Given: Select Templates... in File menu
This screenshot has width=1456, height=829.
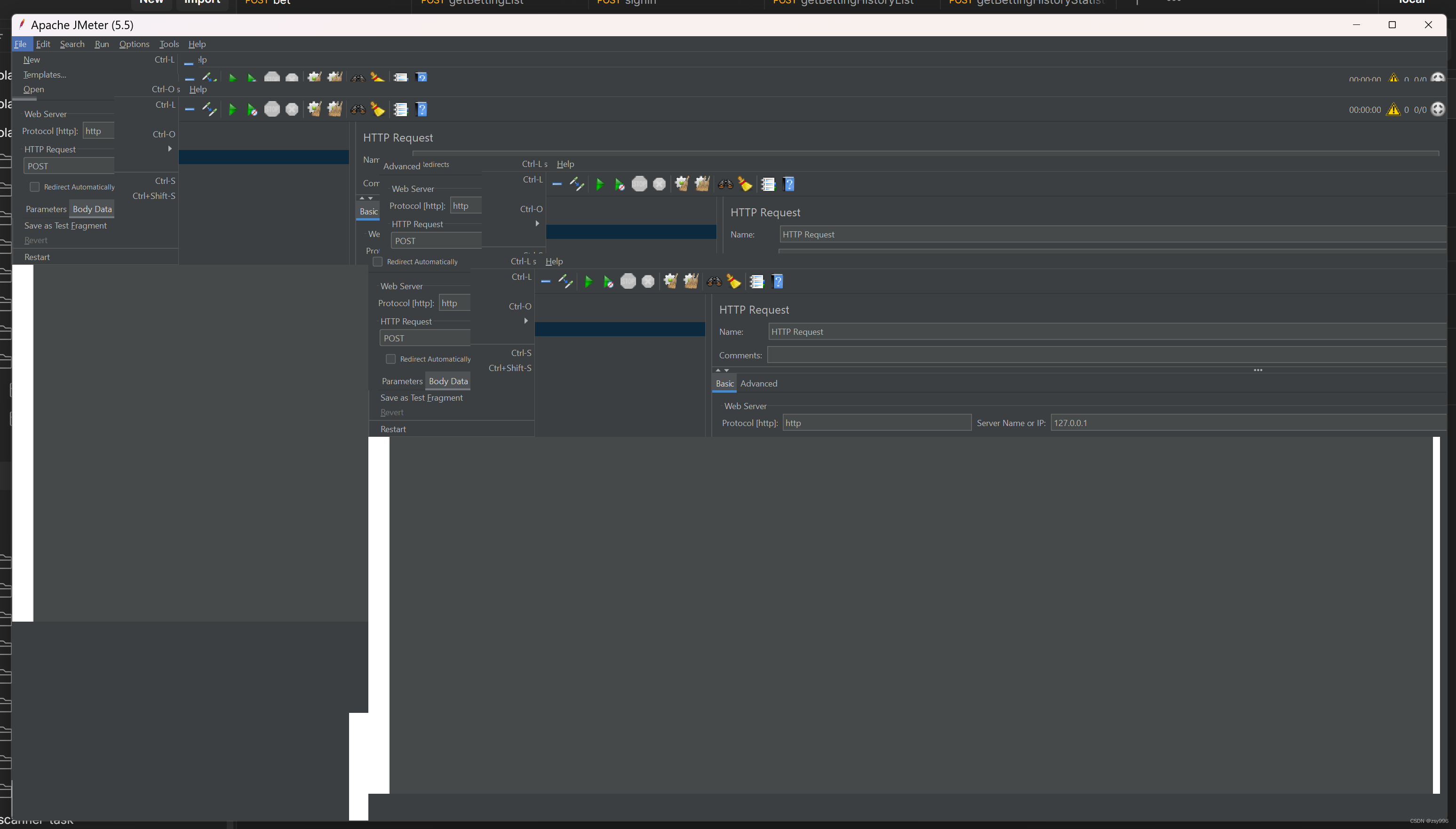Looking at the screenshot, I should (44, 75).
